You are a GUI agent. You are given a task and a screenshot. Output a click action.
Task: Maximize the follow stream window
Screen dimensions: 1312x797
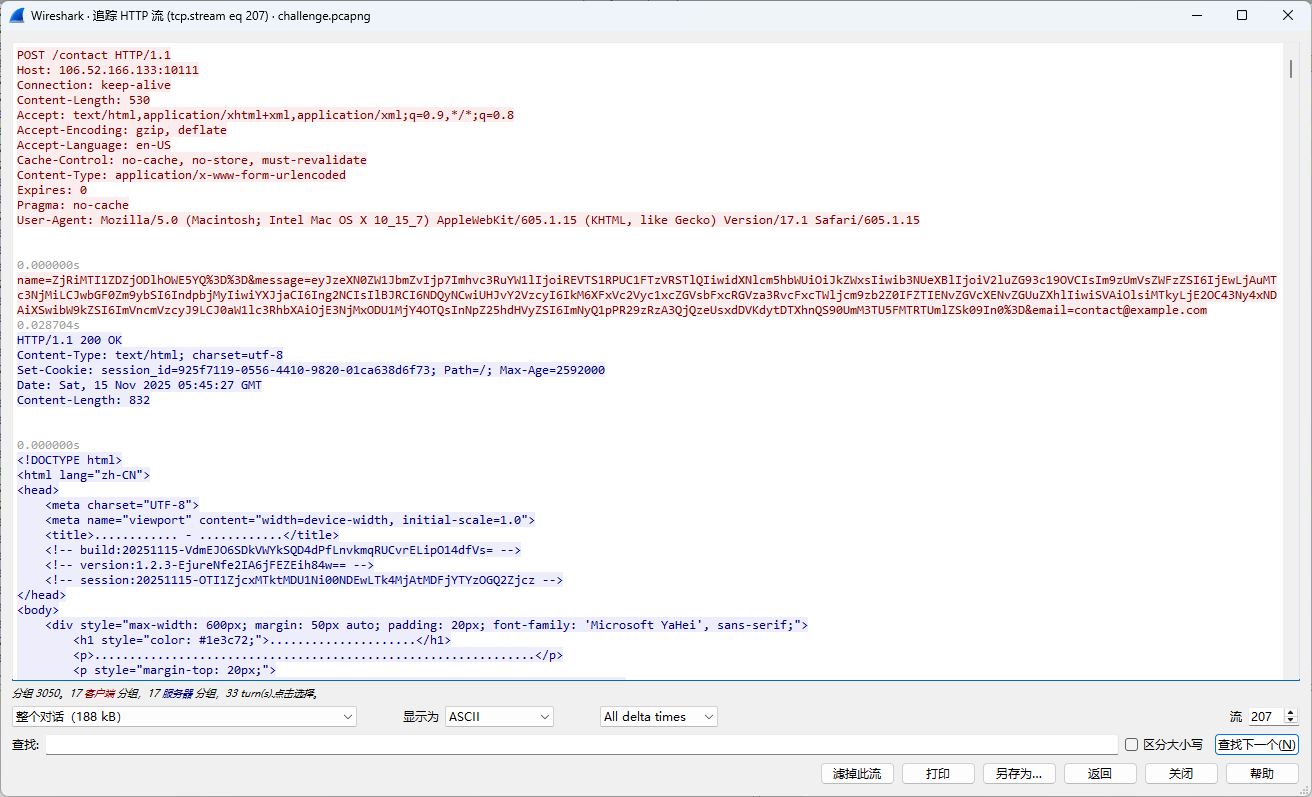(1242, 16)
